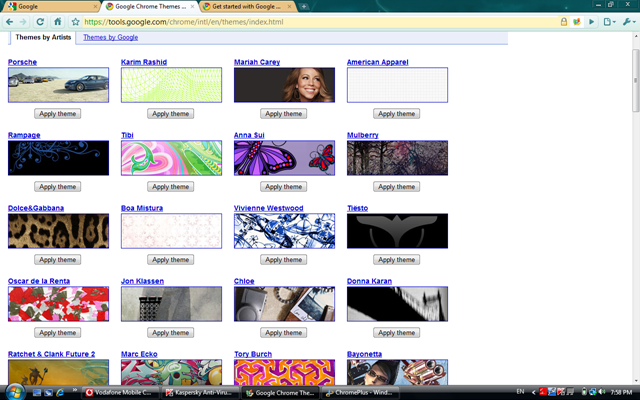The height and width of the screenshot is (400, 640).
Task: Open the wrench tools menu
Action: tap(629, 22)
